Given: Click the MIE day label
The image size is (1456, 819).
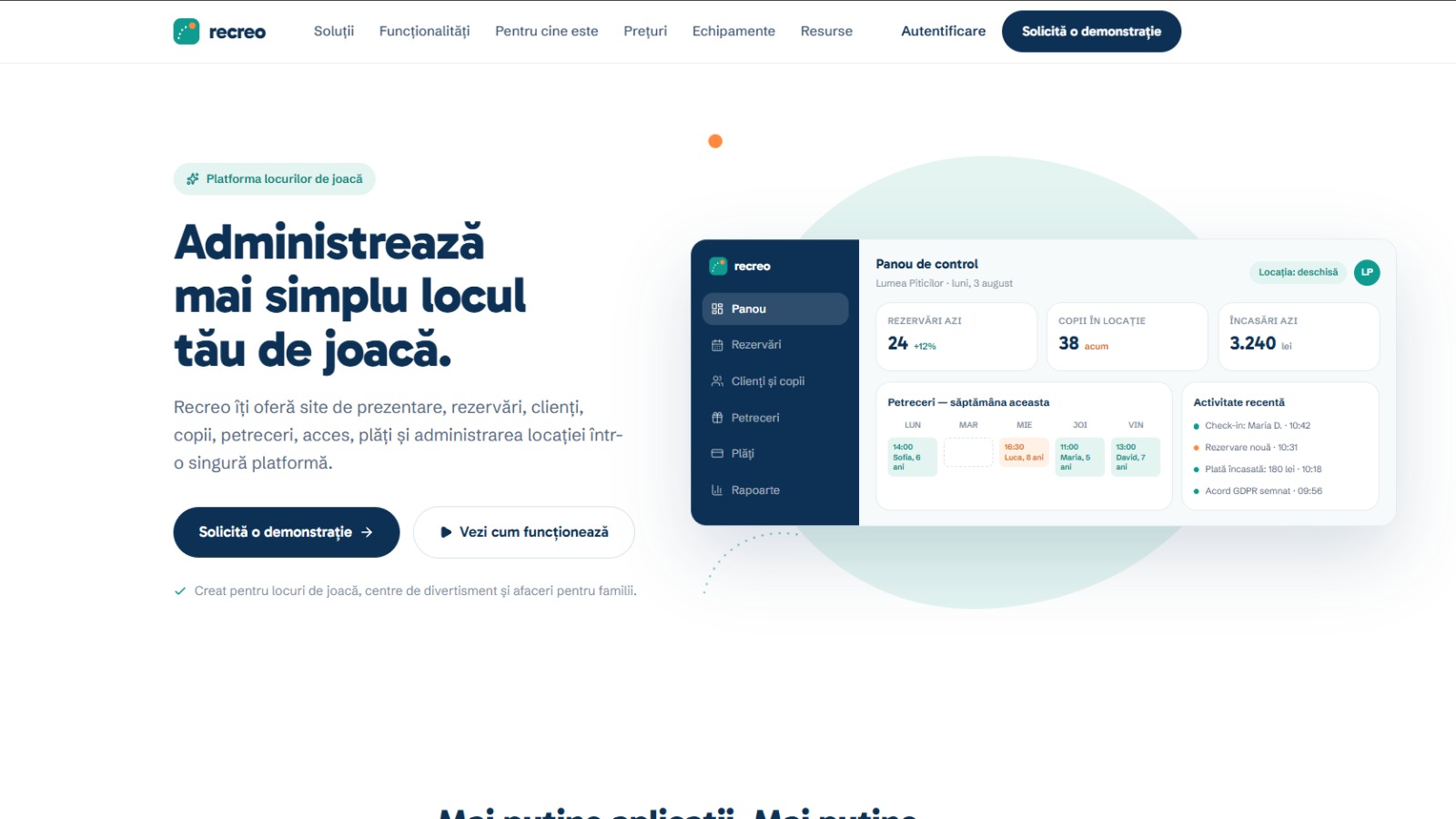Looking at the screenshot, I should [x=1025, y=425].
